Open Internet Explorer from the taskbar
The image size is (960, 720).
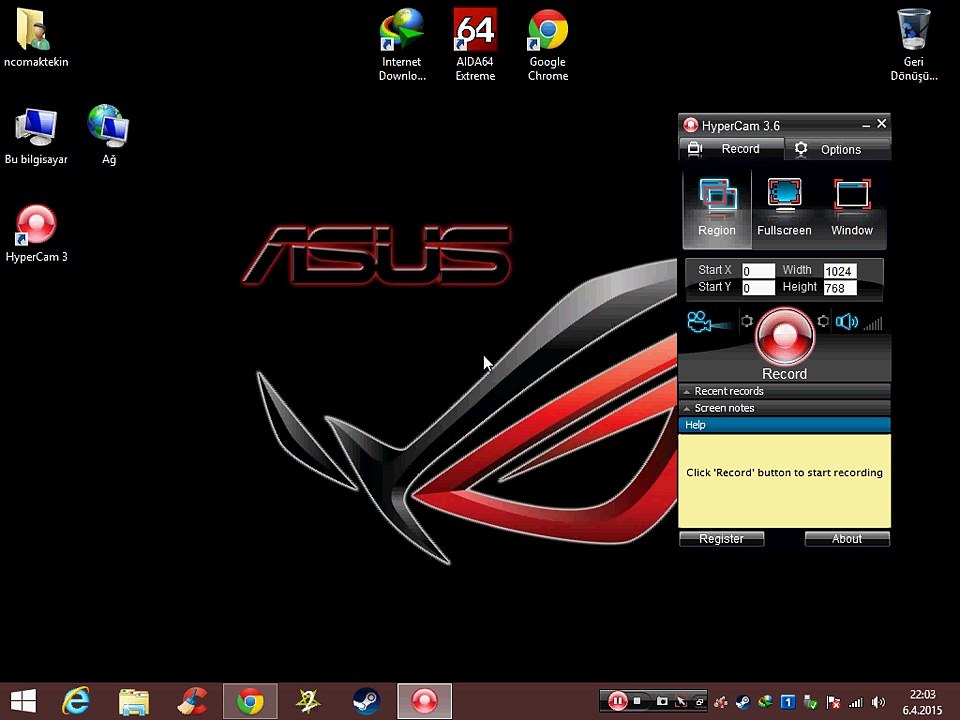coord(76,701)
